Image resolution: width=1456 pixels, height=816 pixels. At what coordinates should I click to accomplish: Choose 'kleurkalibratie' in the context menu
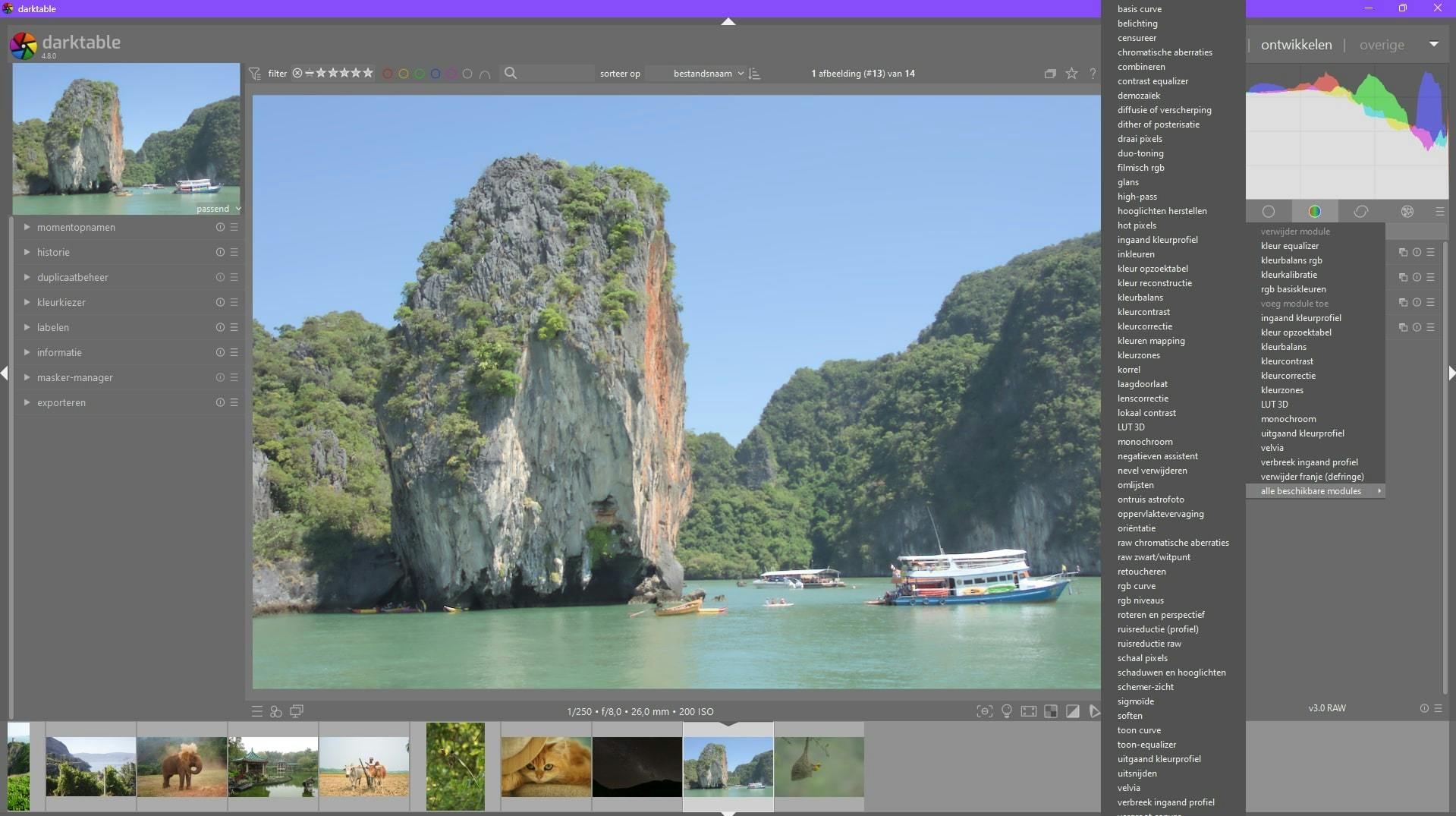point(1316,275)
